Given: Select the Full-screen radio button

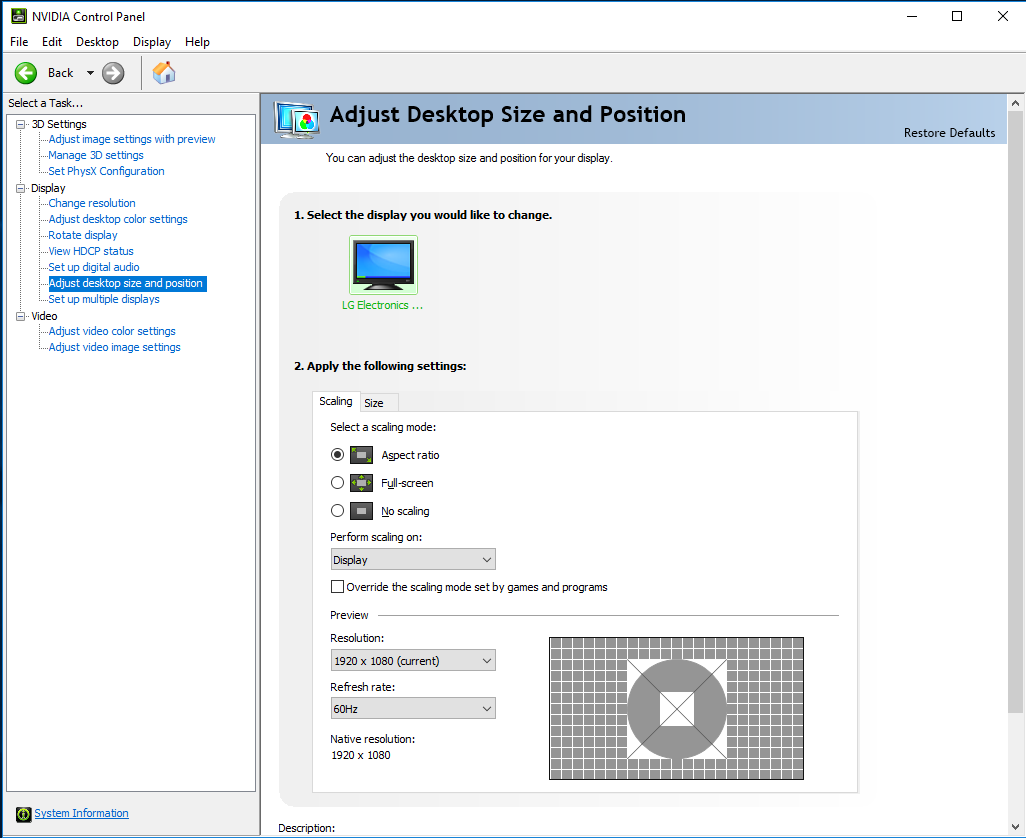Looking at the screenshot, I should pyautogui.click(x=337, y=483).
